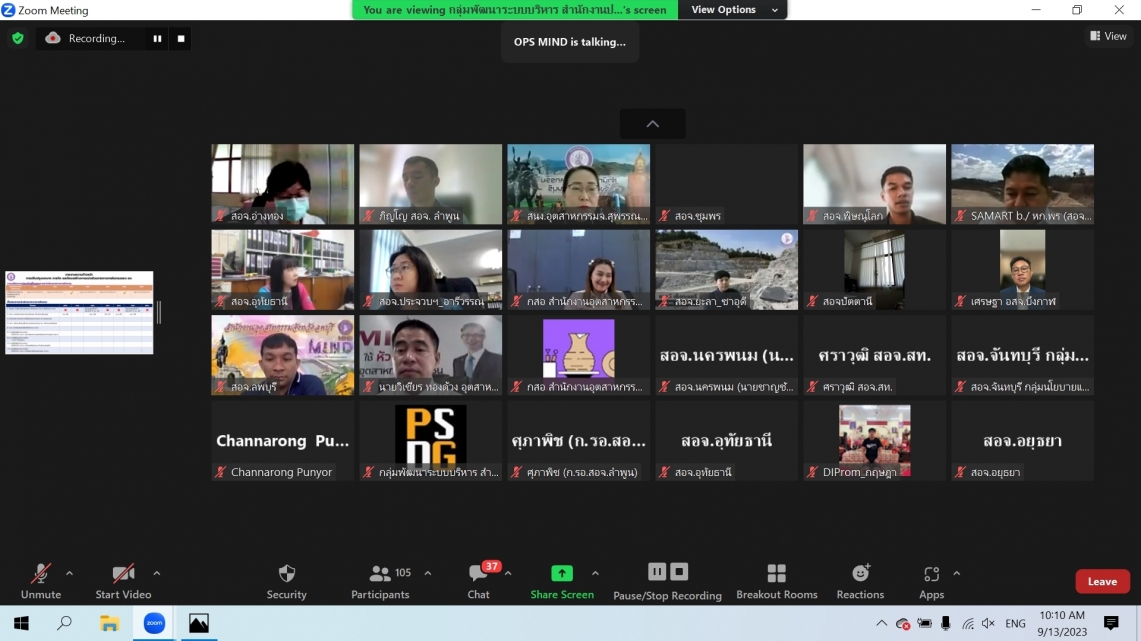The height and width of the screenshot is (641, 1141).
Task: Select the shared screen thumbnail preview
Action: tap(79, 313)
